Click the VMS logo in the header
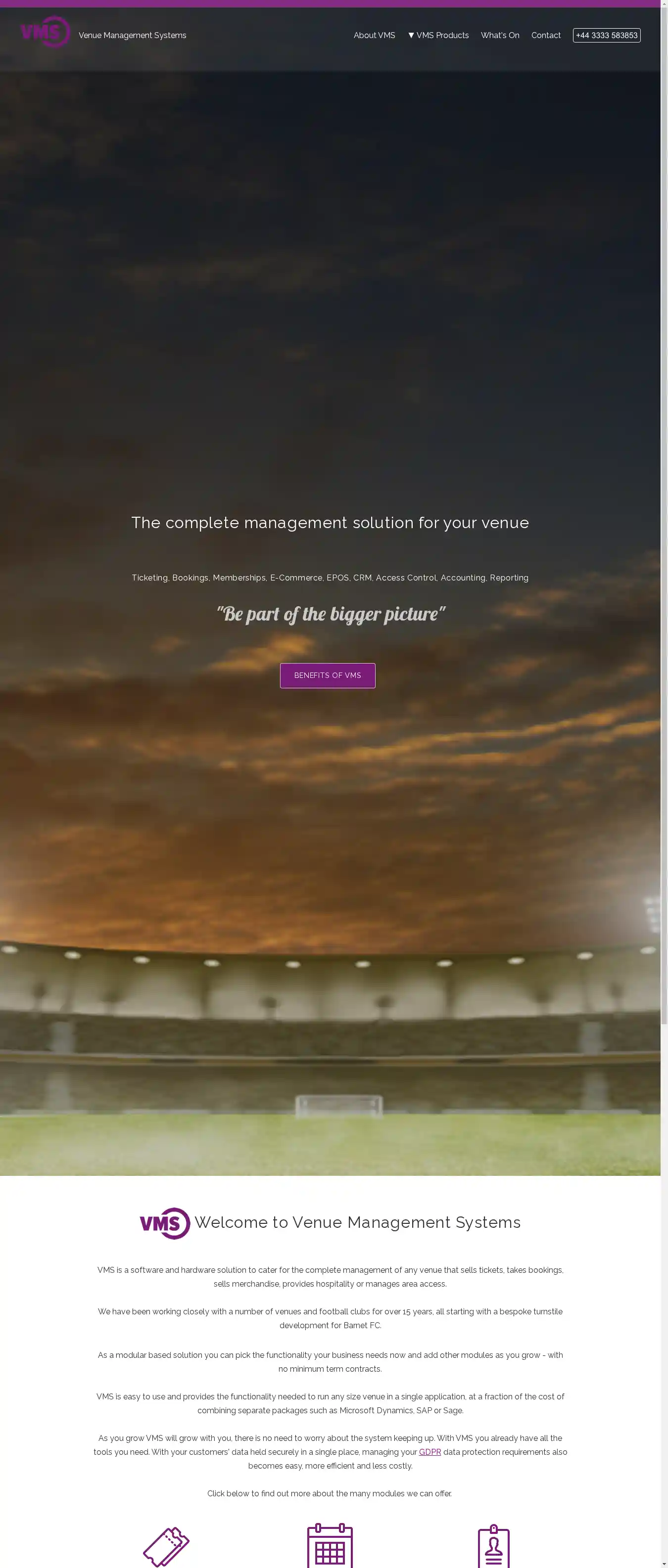668x1568 pixels. click(x=45, y=32)
